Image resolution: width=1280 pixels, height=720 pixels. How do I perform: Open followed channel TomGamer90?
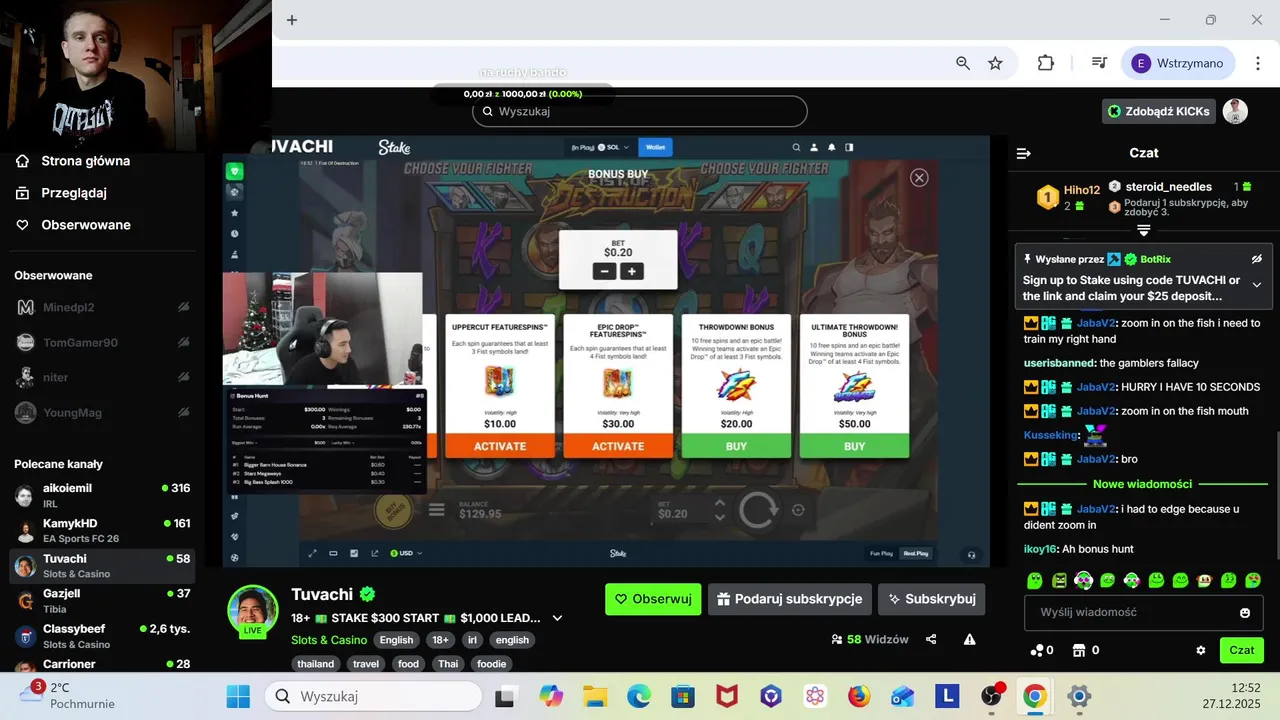coord(103,342)
